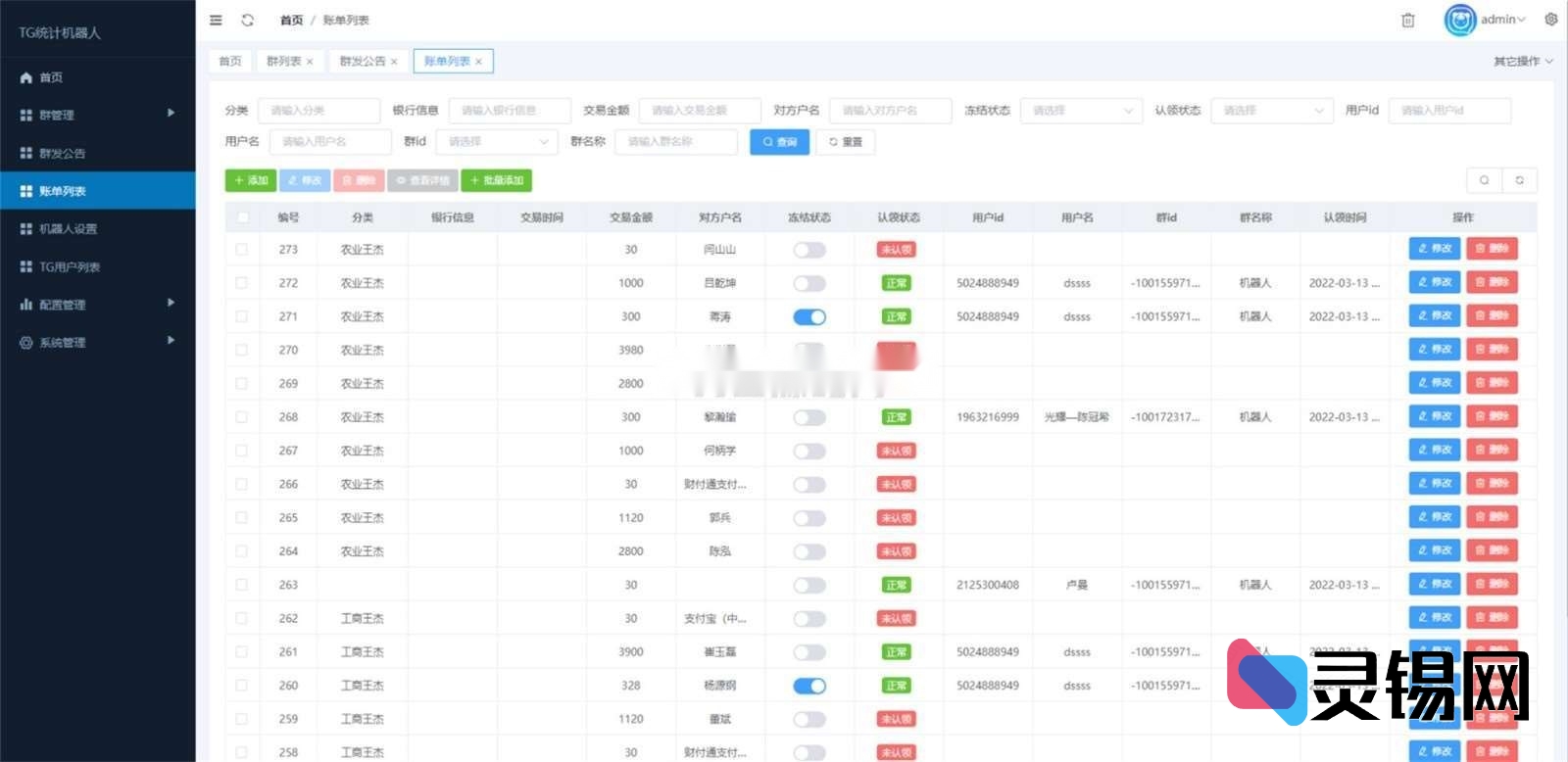Open the 认领状态 dropdown filter
The height and width of the screenshot is (762, 1568).
(x=1271, y=111)
